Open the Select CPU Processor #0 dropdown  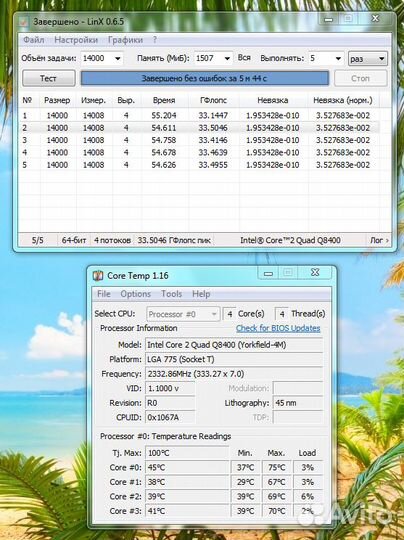tap(183, 314)
